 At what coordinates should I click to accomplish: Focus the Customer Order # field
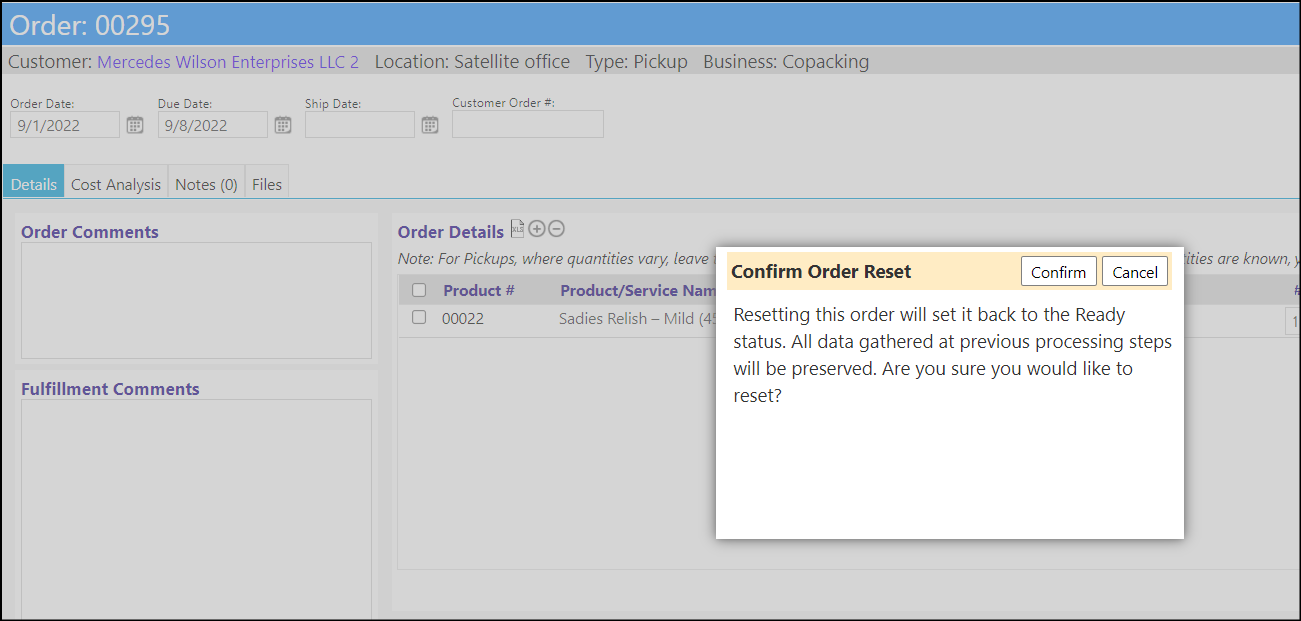tap(528, 124)
